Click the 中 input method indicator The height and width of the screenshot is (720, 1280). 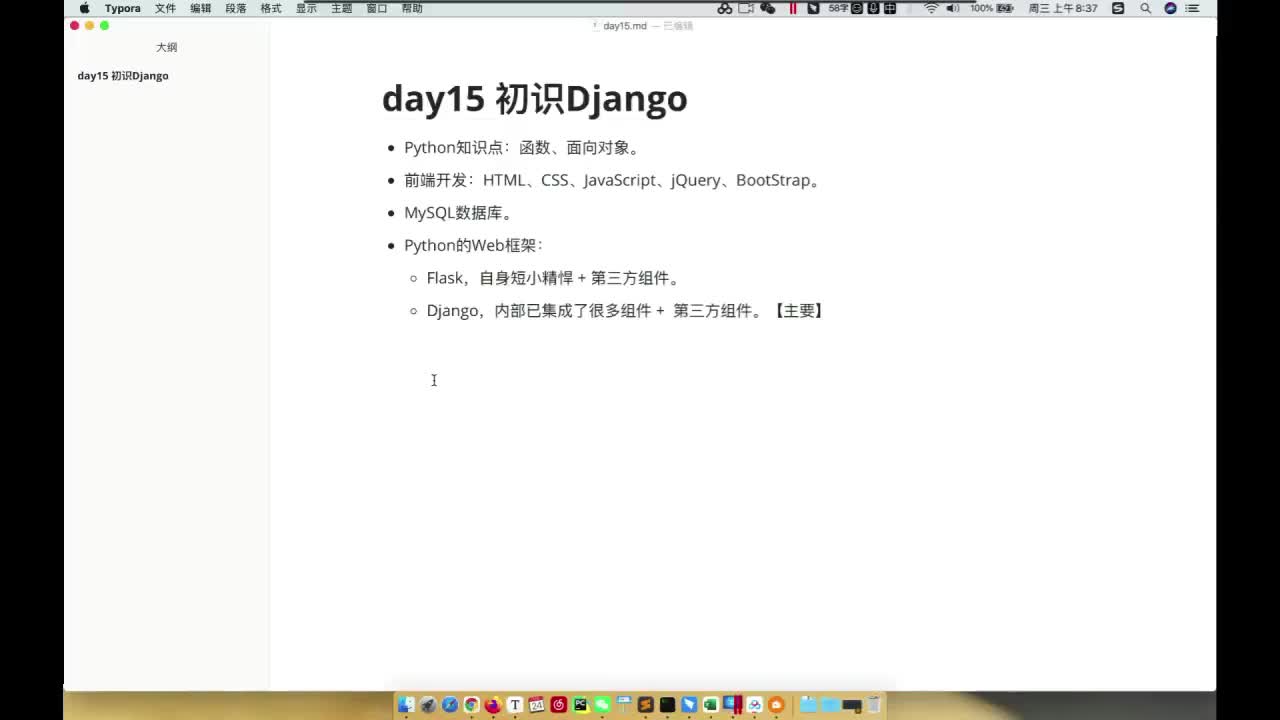point(889,8)
